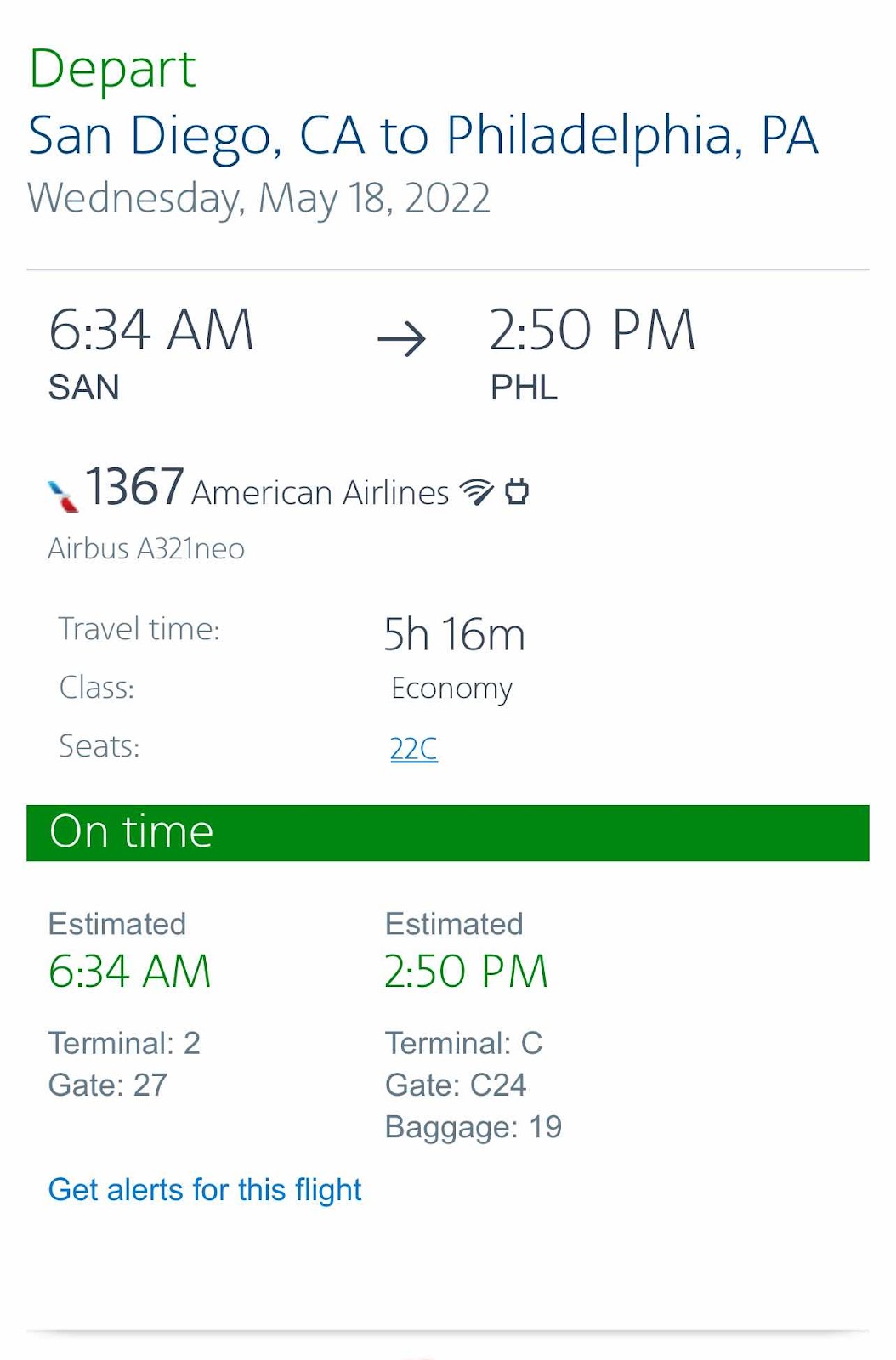The height and width of the screenshot is (1360, 896).
Task: Click the Gate: C24 arrival info
Action: (x=456, y=1085)
